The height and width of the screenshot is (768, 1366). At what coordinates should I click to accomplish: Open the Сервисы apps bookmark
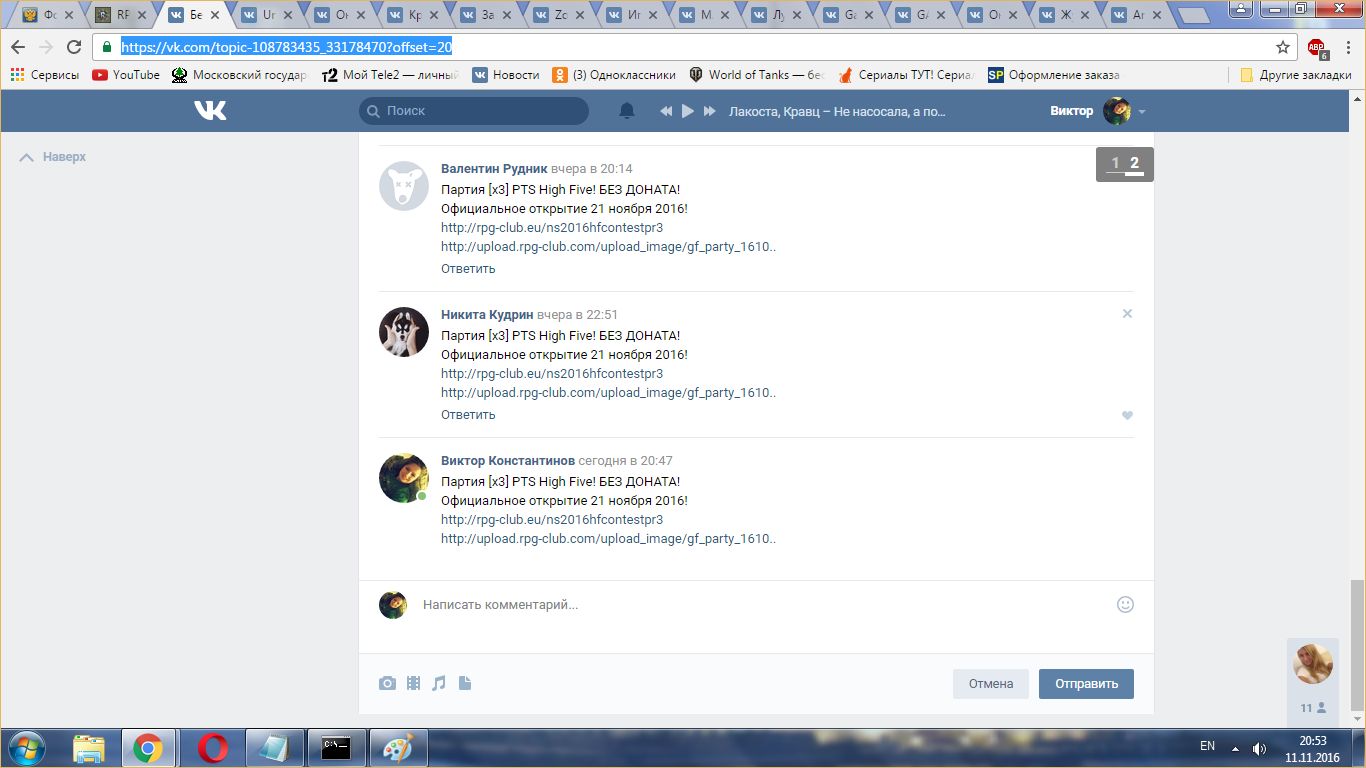pos(45,75)
